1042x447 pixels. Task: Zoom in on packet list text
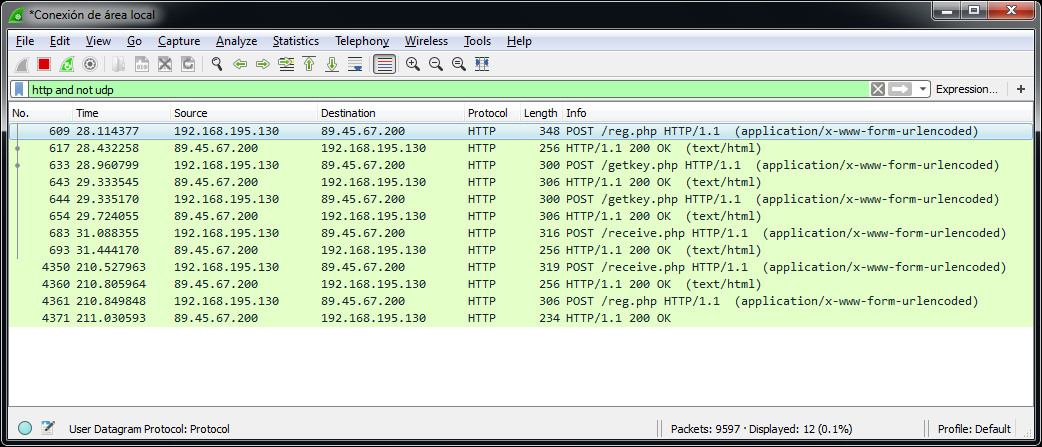point(412,64)
